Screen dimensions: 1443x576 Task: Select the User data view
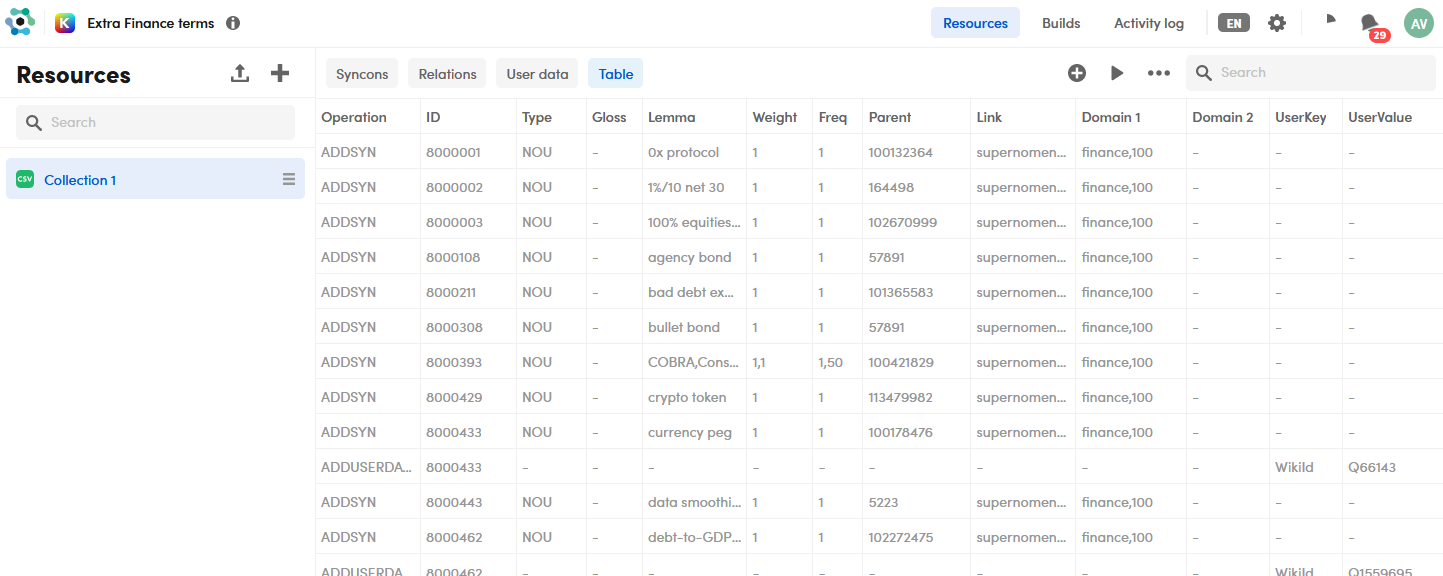tap(537, 74)
